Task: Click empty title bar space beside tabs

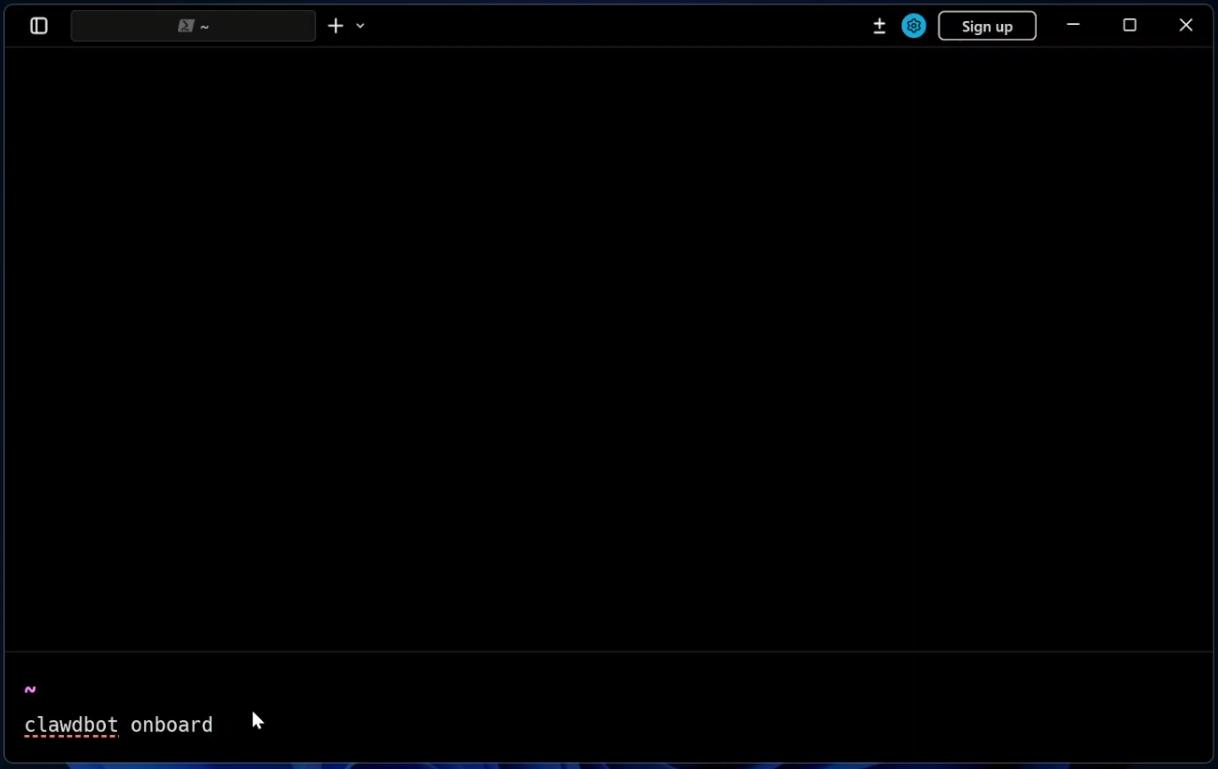Action: click(x=620, y=26)
